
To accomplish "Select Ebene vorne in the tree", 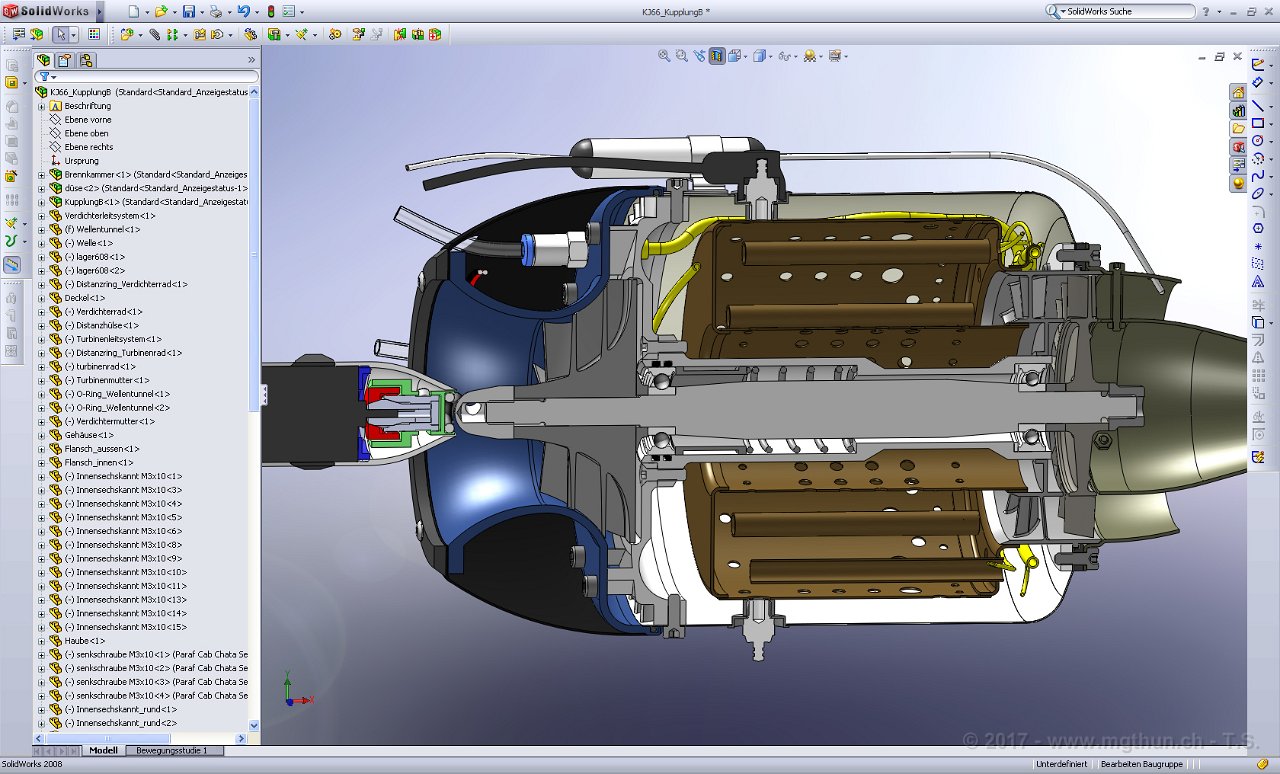I will (88, 120).
